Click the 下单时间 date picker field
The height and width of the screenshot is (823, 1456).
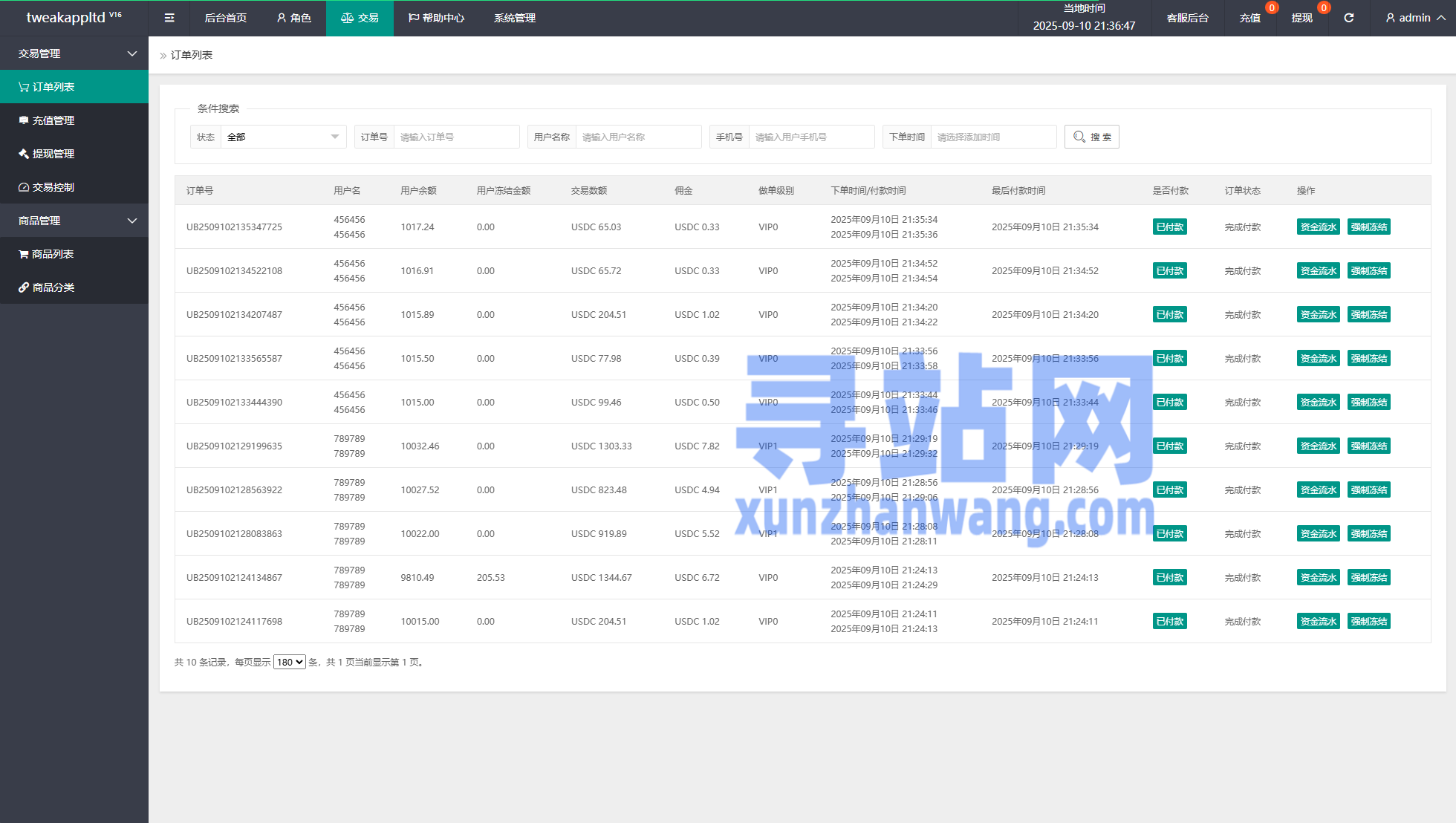pos(992,137)
